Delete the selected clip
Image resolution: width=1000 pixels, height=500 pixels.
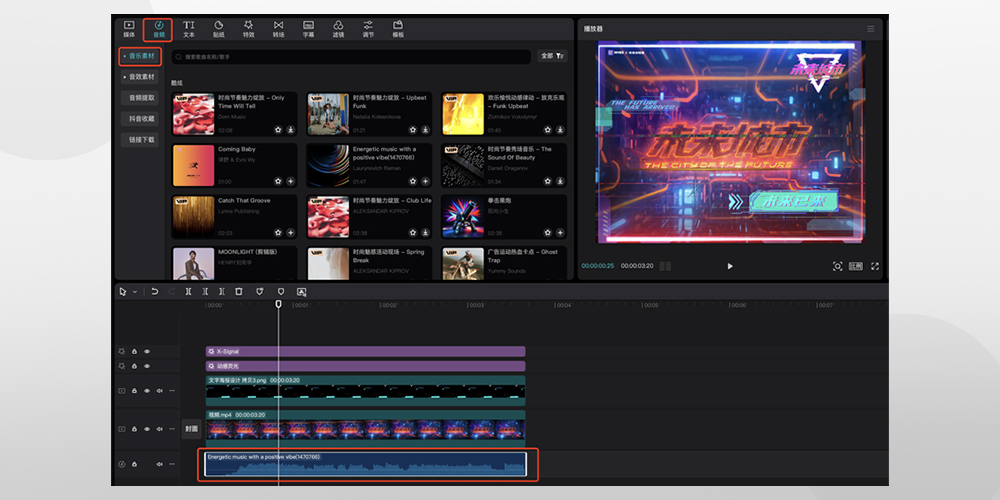[x=239, y=291]
